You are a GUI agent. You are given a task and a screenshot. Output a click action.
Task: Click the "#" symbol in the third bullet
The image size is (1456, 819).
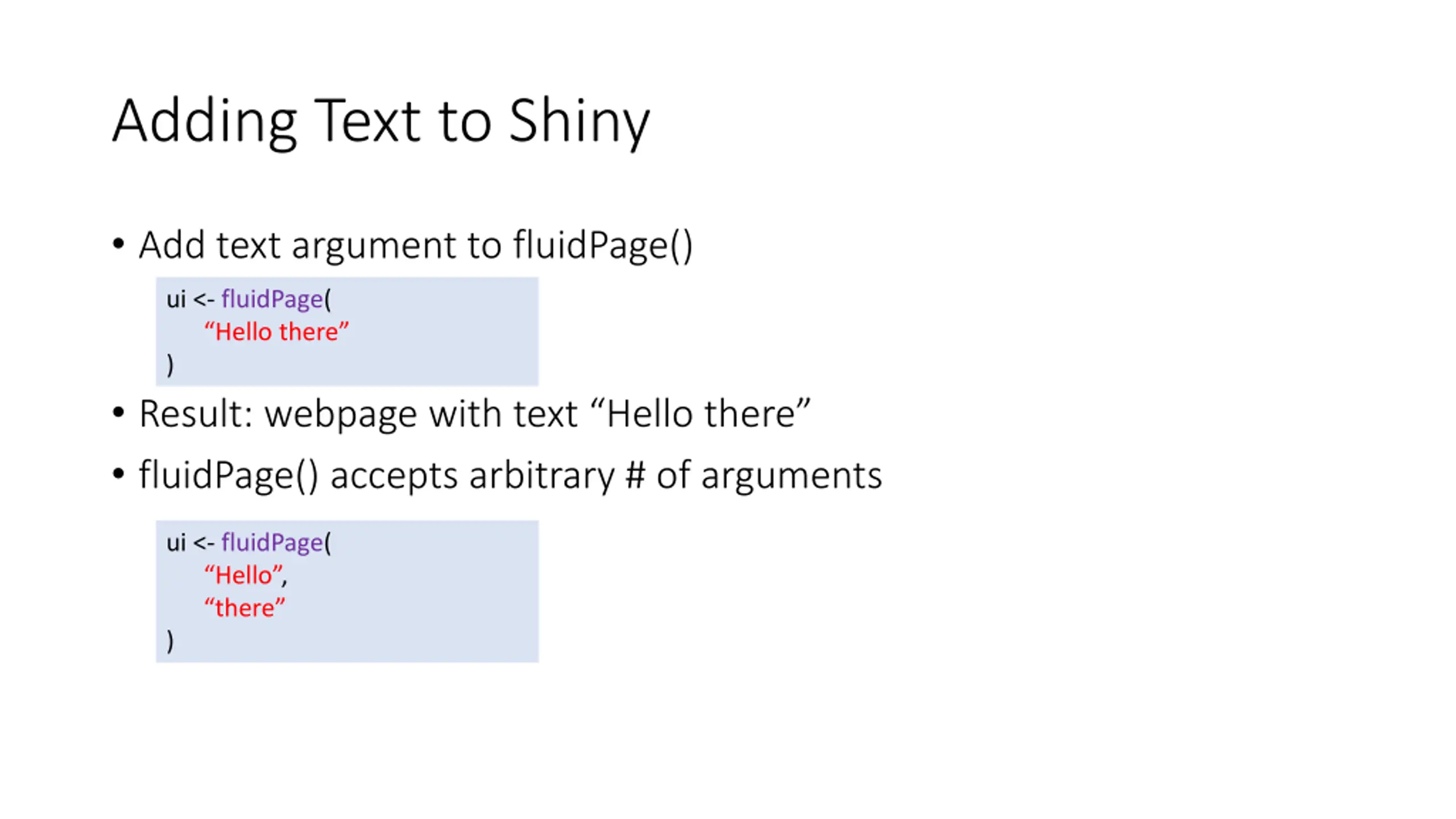coord(635,475)
